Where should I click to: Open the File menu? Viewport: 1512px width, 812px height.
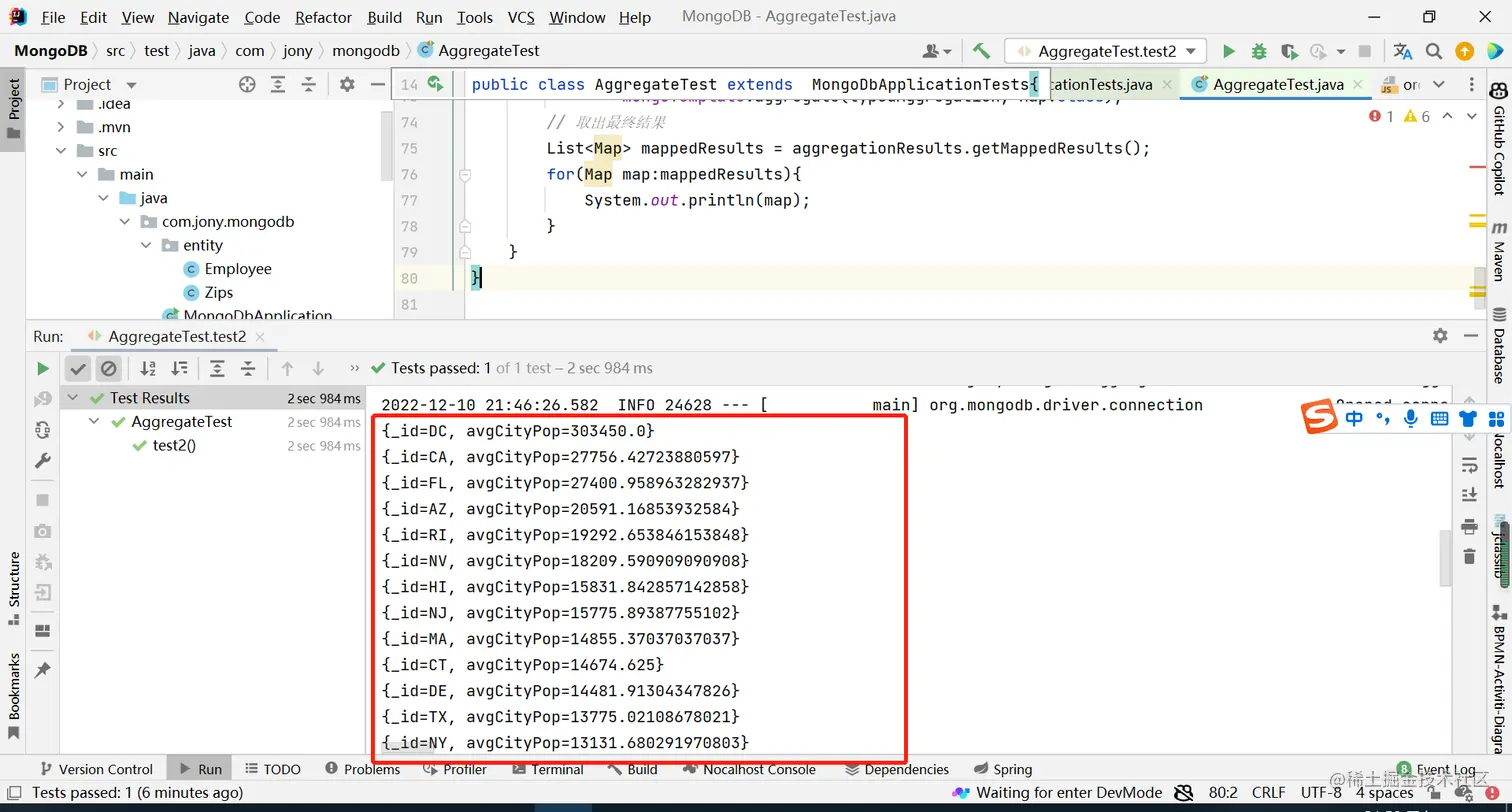click(53, 17)
